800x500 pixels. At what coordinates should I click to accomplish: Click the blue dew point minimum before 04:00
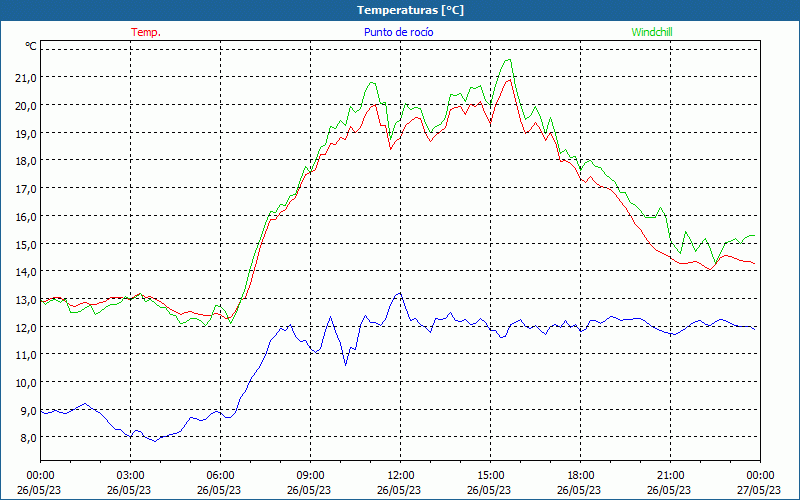tap(155, 441)
